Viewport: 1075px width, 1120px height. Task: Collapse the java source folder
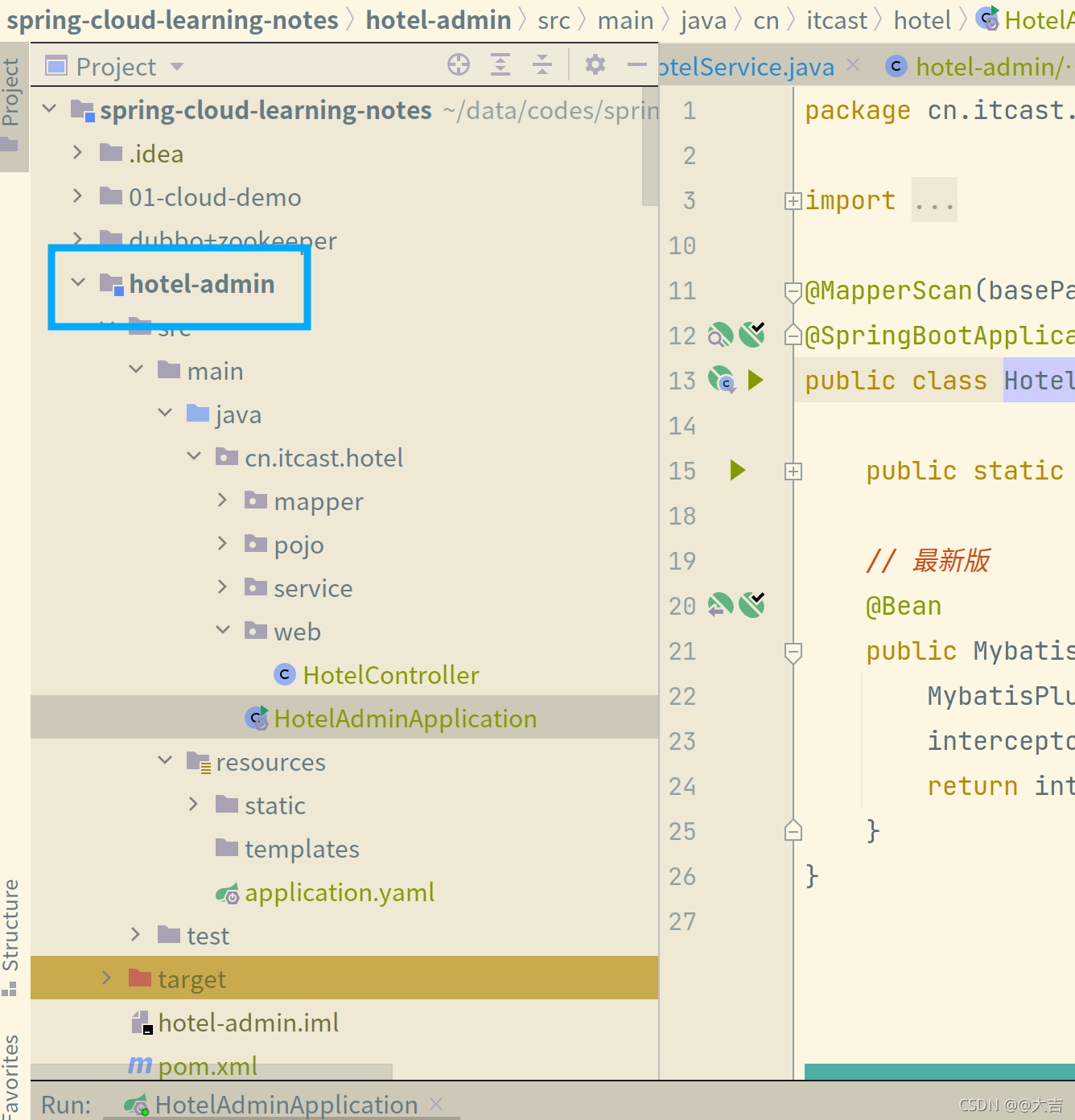[x=165, y=413]
